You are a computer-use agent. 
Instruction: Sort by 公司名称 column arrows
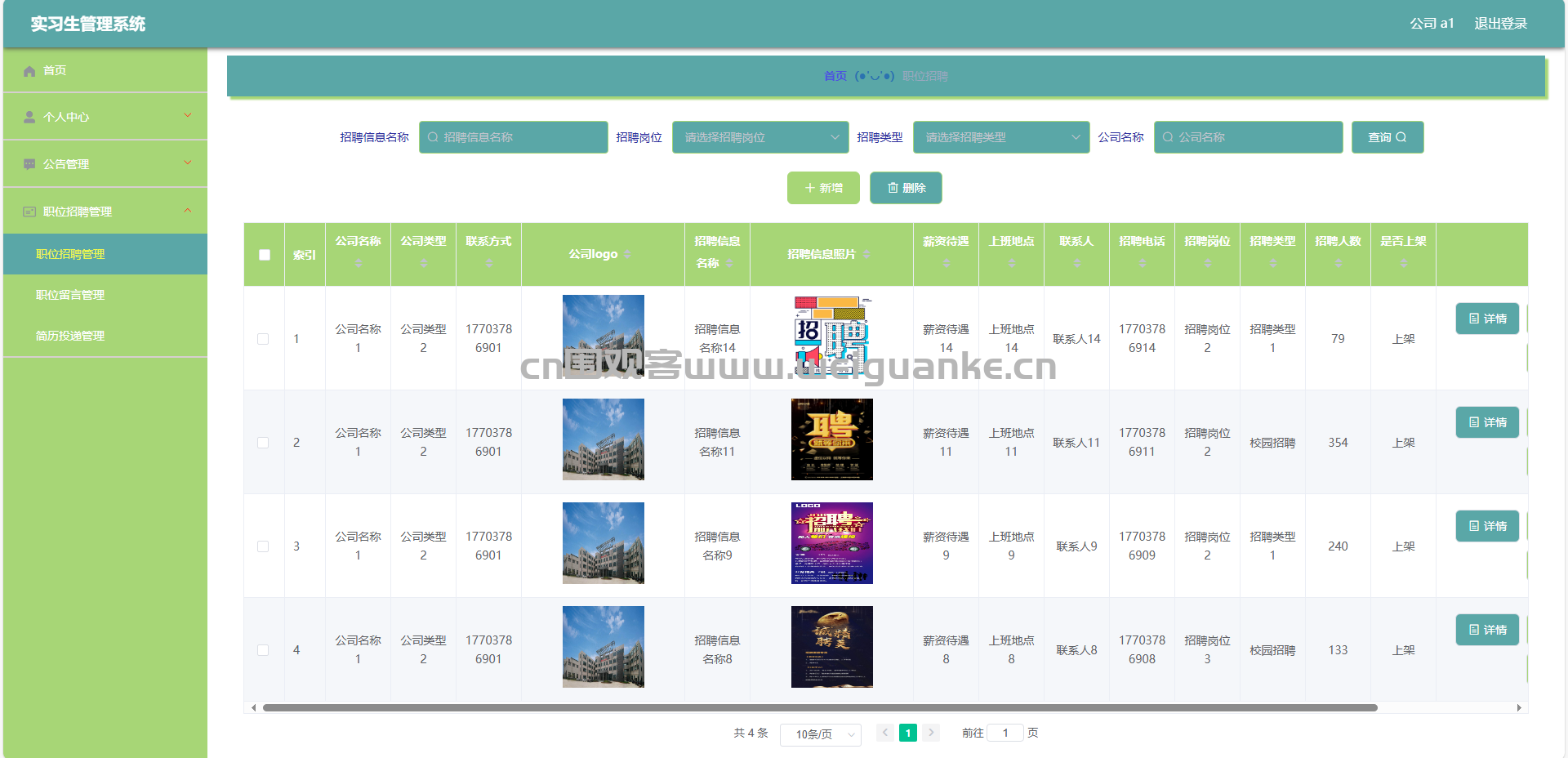pos(358,263)
